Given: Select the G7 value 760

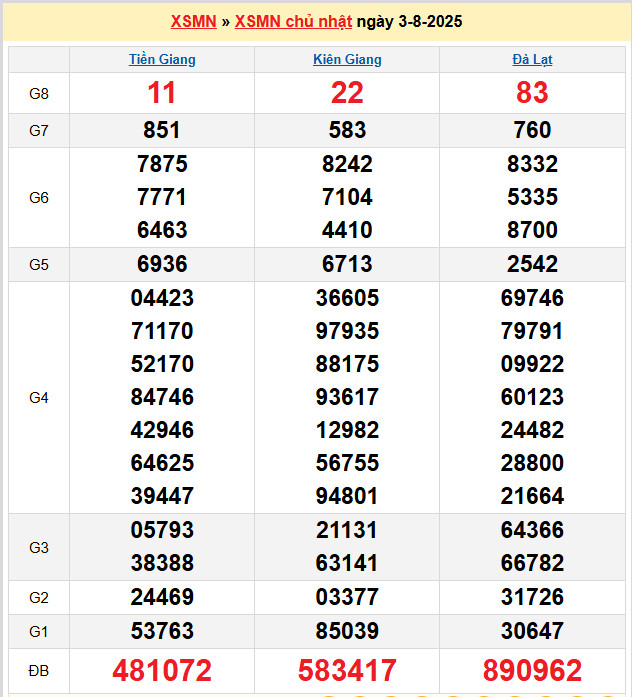Looking at the screenshot, I should 532,130.
